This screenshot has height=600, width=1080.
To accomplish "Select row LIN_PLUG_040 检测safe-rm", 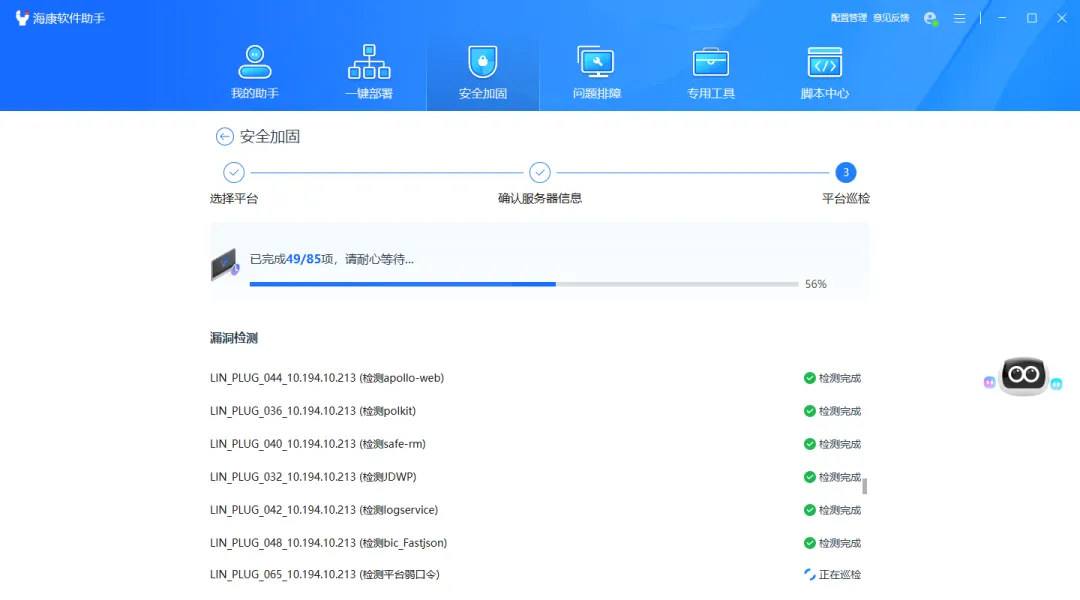I will [536, 444].
